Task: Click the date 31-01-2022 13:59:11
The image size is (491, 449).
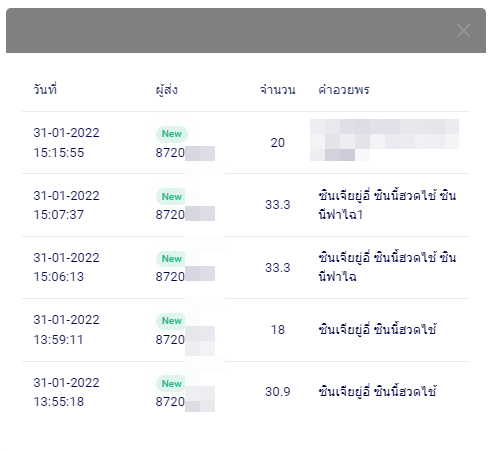Action: coord(66,330)
